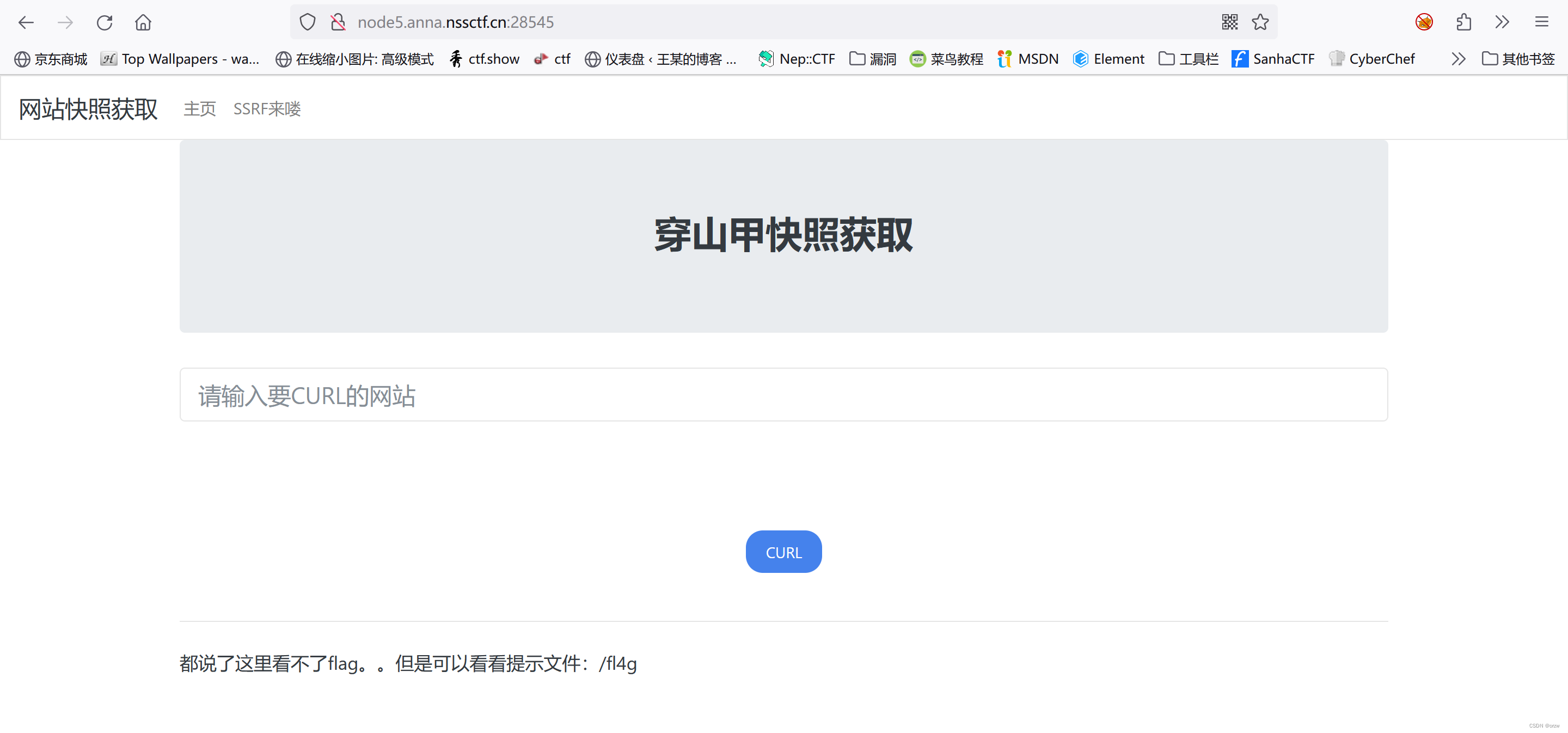Screen dimensions: 1568x733
Task: Show more bookmarks overflow chevron
Action: pyautogui.click(x=1458, y=59)
